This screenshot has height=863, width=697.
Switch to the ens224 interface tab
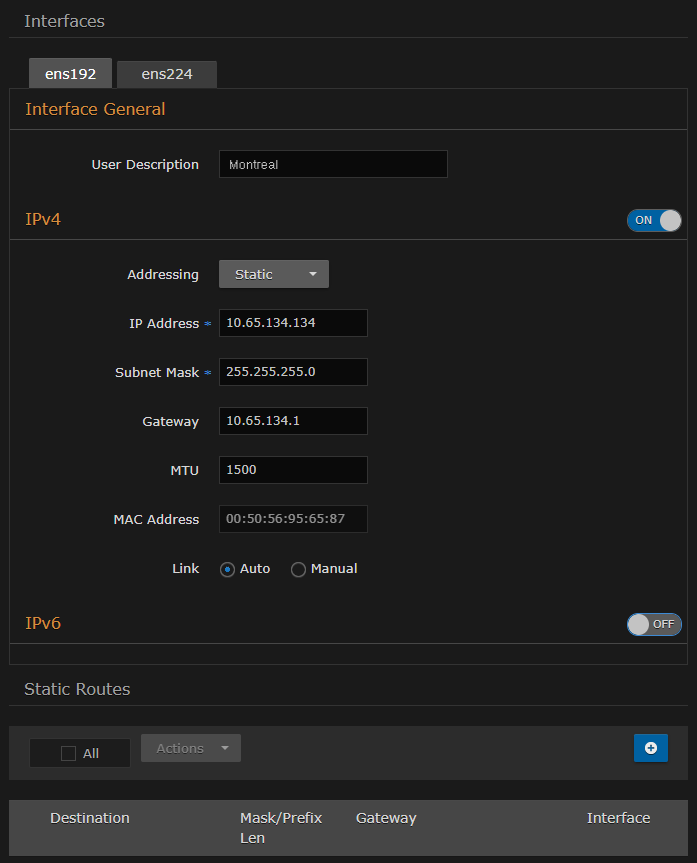167,74
